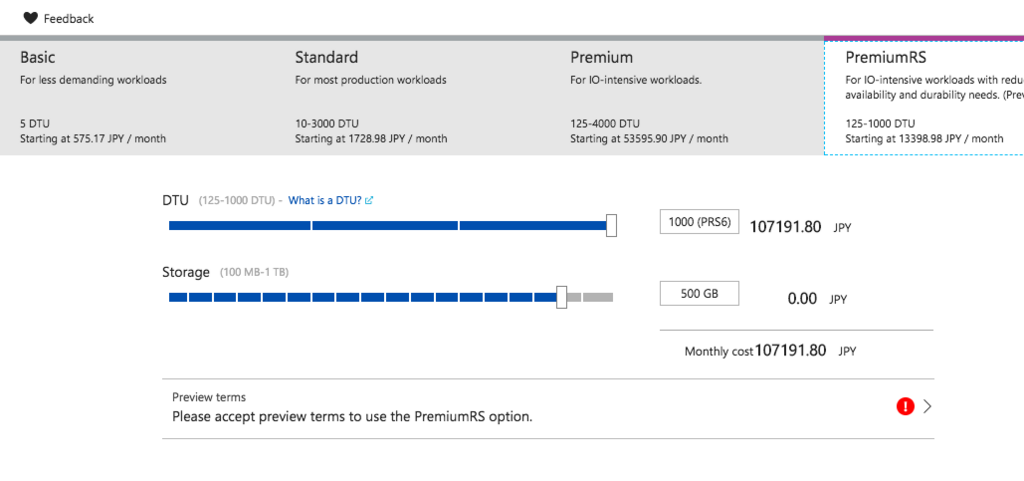This screenshot has height=481, width=1024.
Task: Select the PremiumRS tier tab
Action: [x=924, y=97]
